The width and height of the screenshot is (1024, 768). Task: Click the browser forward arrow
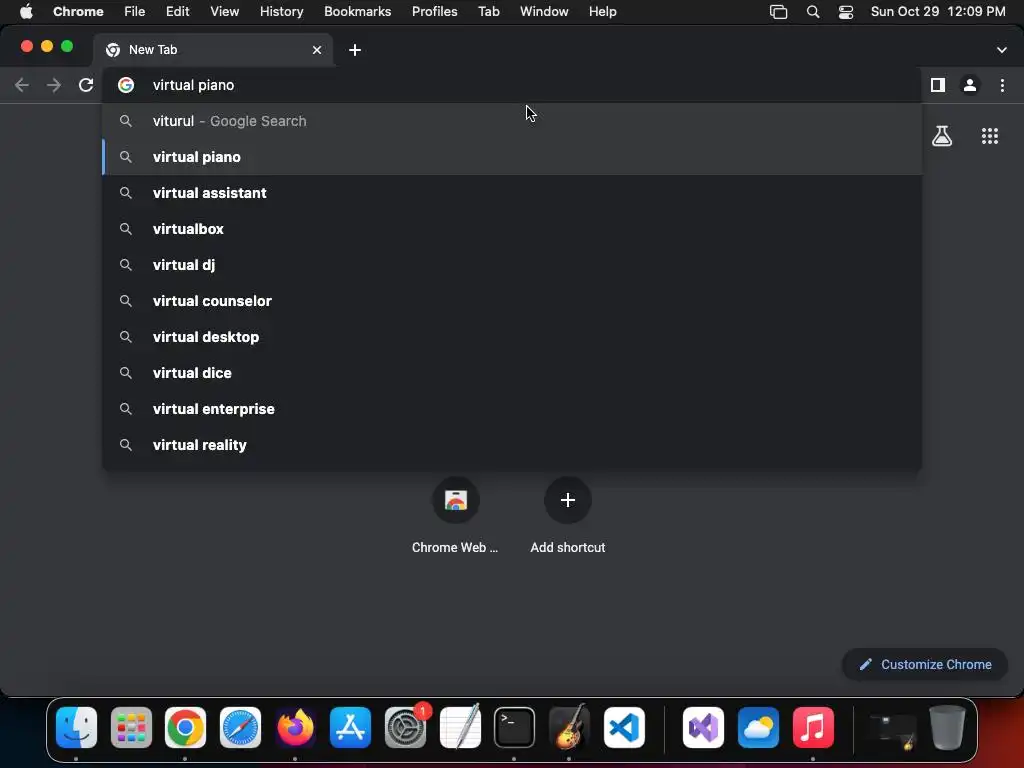pyautogui.click(x=54, y=85)
